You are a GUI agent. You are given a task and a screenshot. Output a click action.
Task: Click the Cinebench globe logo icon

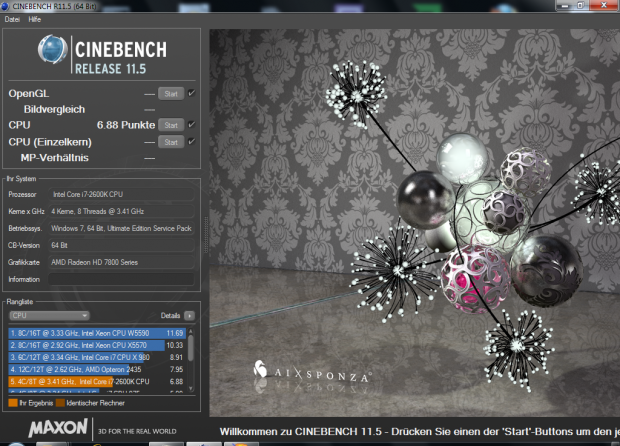(x=52, y=49)
